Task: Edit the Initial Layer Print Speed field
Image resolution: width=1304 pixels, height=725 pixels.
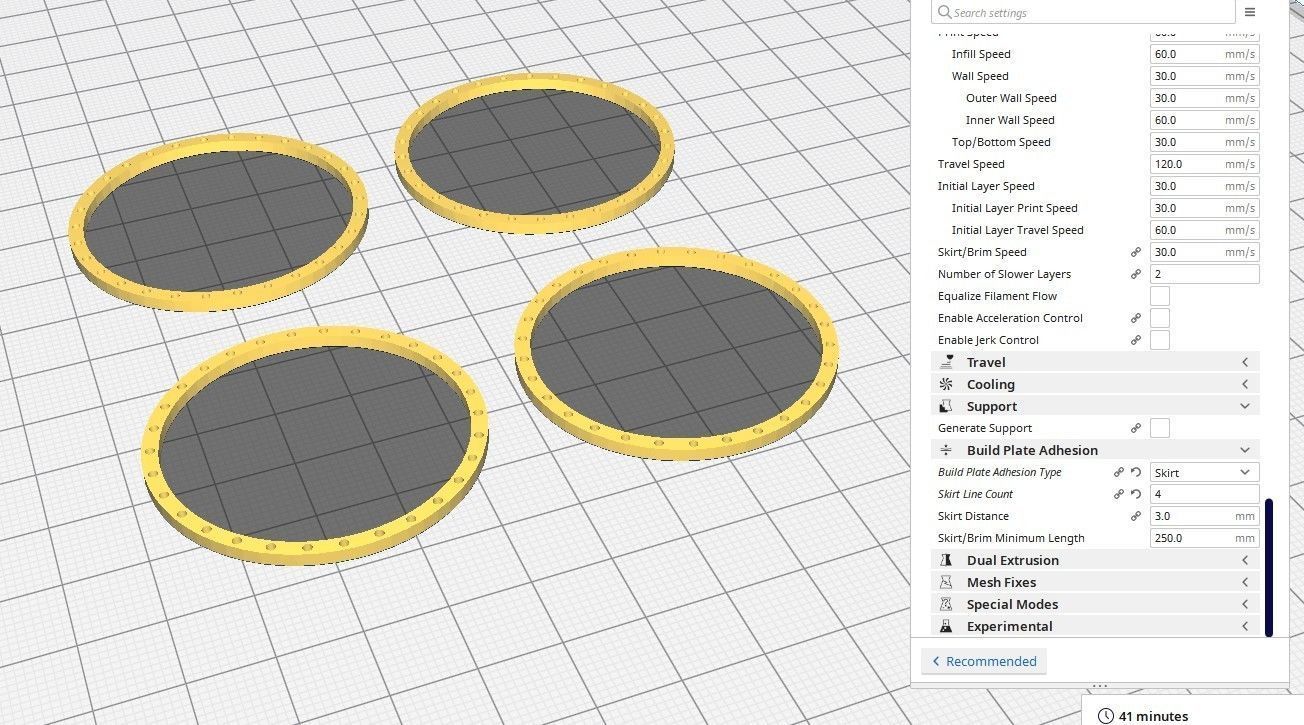Action: pos(1205,208)
